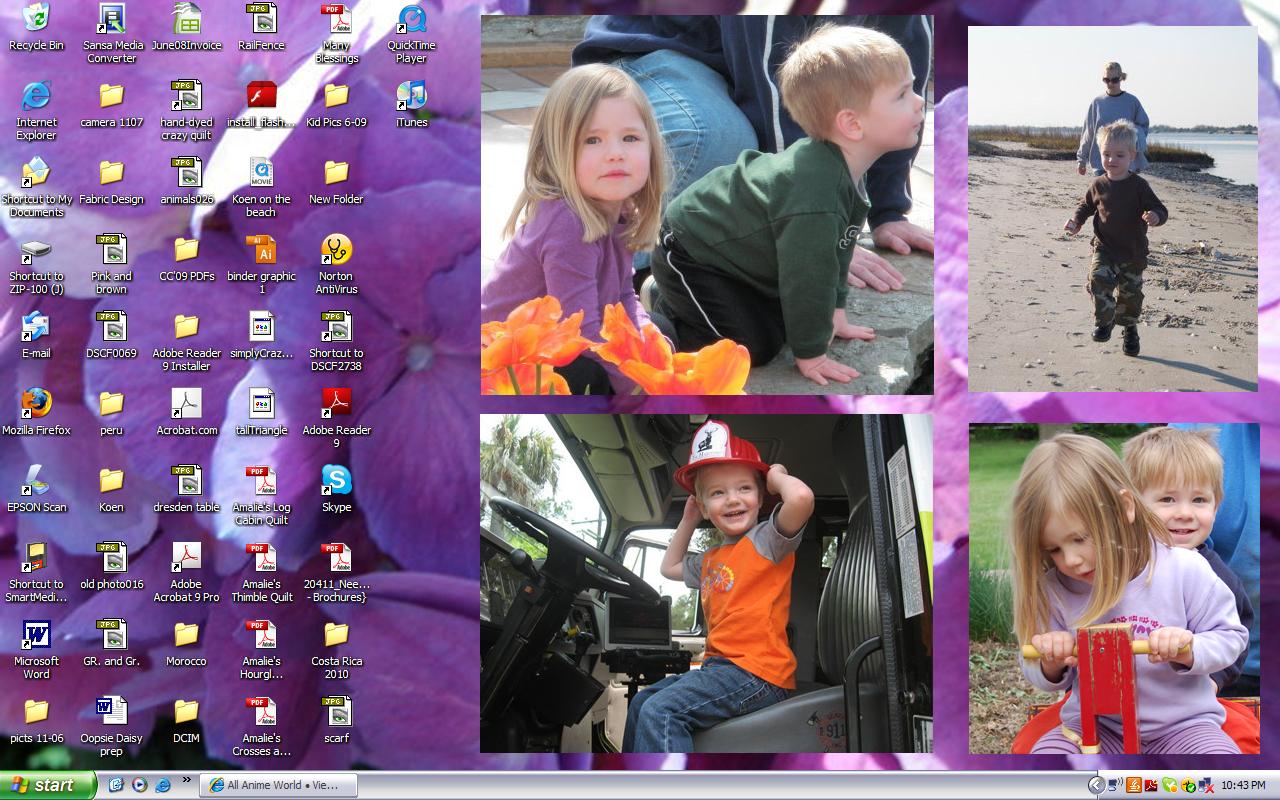Click the disconnected network tray icon
The image size is (1280, 800).
(1205, 785)
